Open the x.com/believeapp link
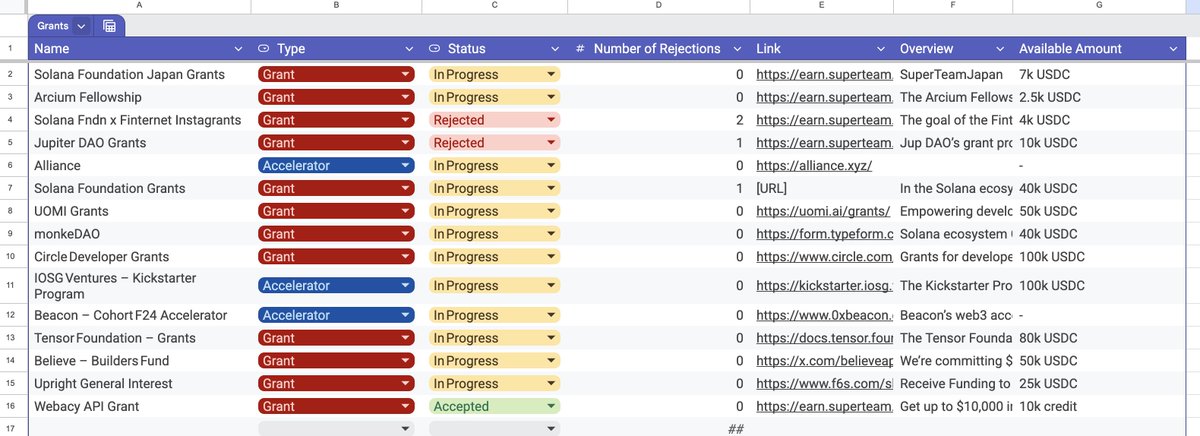The height and width of the screenshot is (436, 1200). point(823,361)
